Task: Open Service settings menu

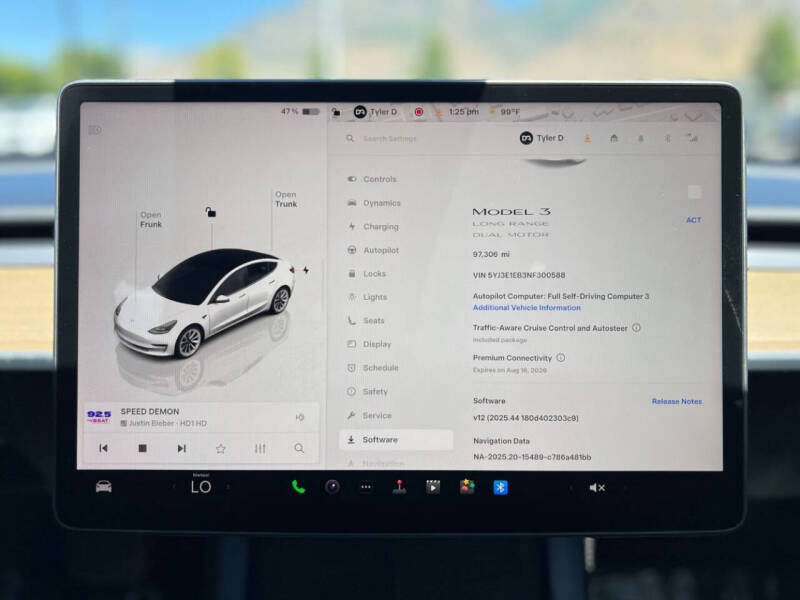Action: point(369,415)
